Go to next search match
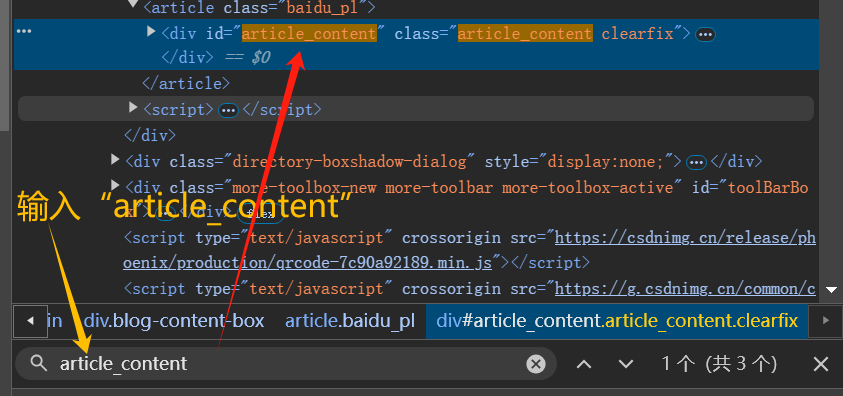Image resolution: width=843 pixels, height=396 pixels. coord(626,364)
